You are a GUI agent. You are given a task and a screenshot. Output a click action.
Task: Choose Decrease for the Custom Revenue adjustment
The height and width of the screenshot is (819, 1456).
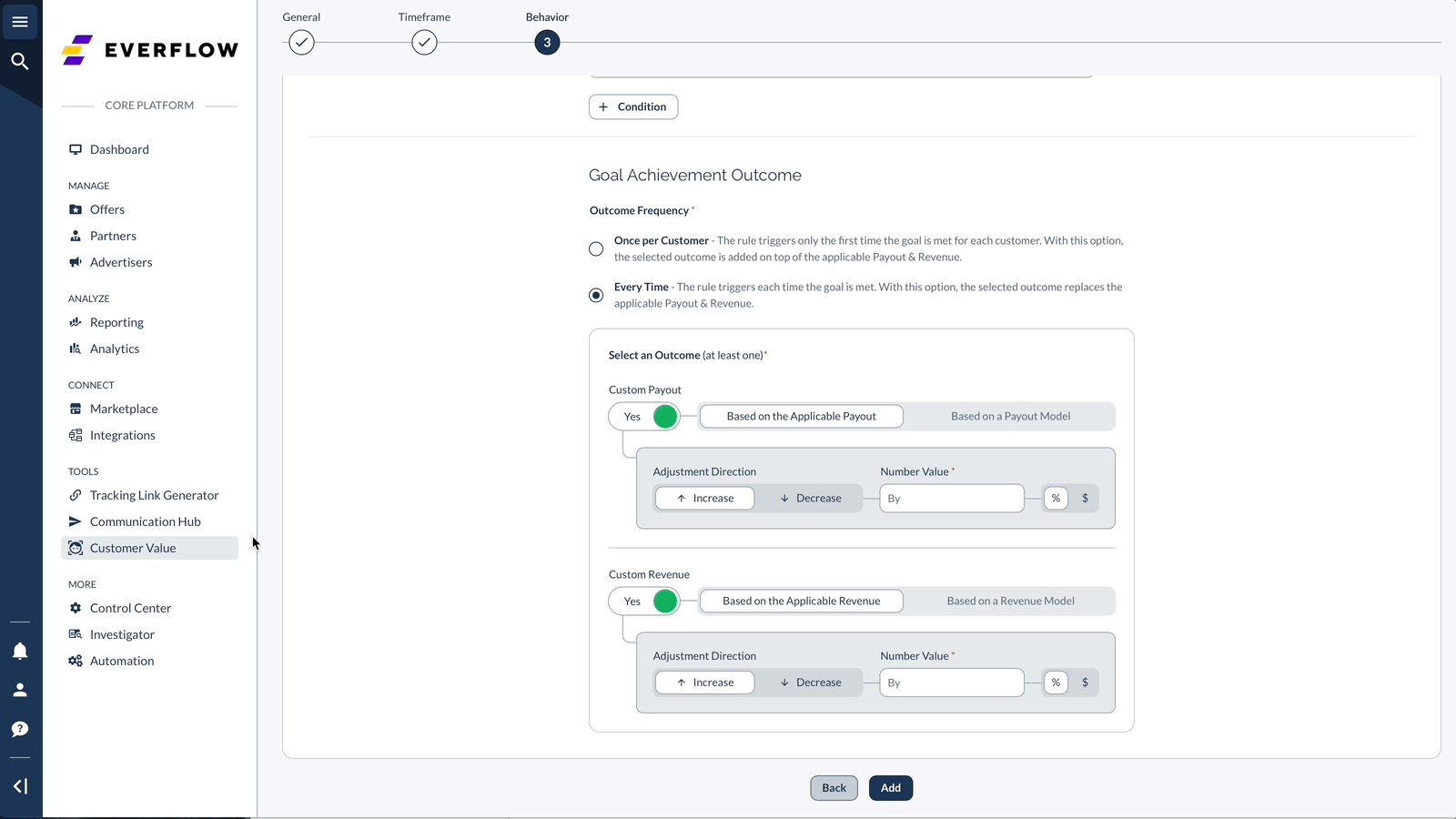point(810,682)
